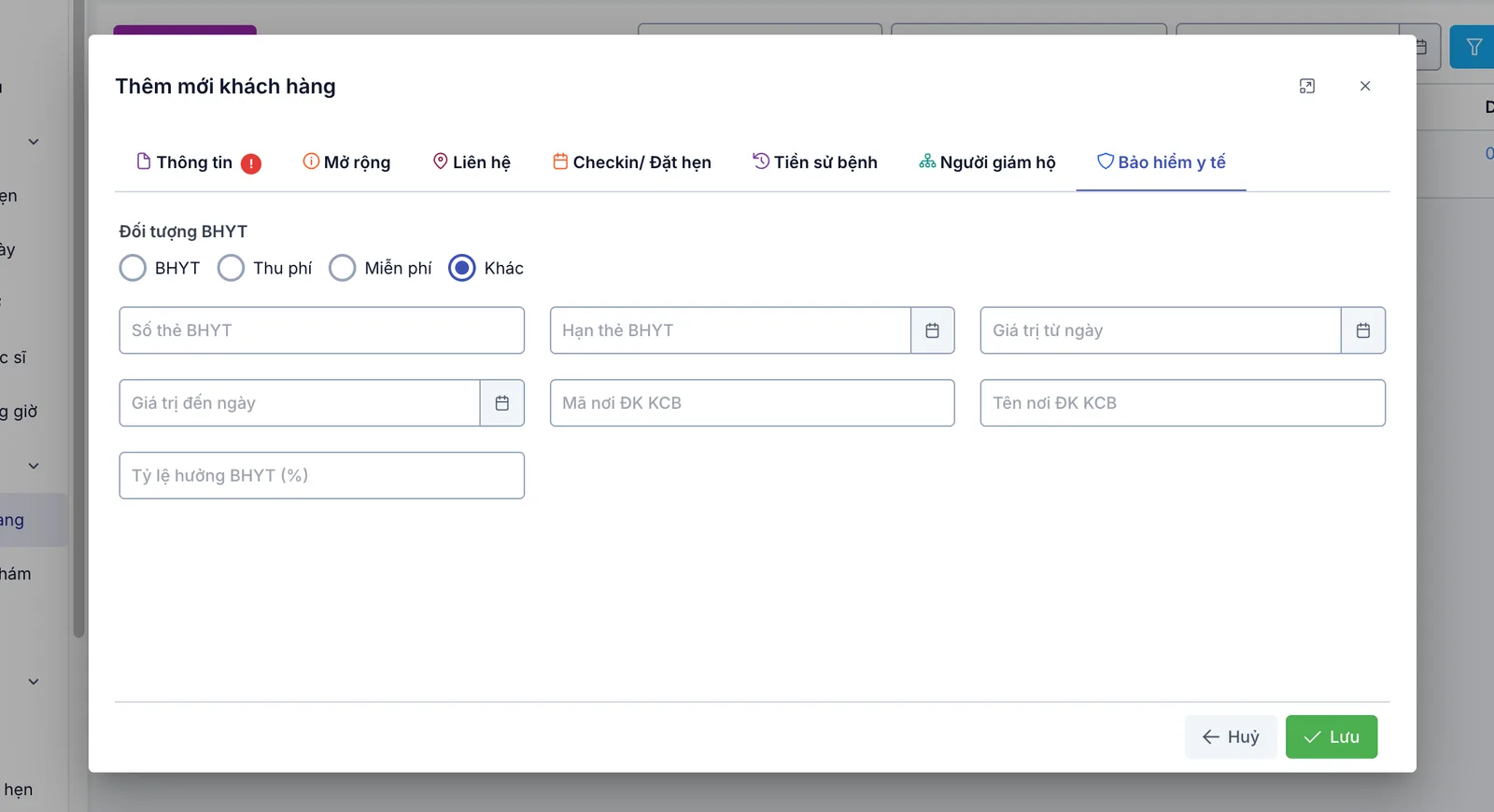Open calendar picker for Hạn thẻ BHYT
The width and height of the screenshot is (1494, 812).
tap(932, 330)
